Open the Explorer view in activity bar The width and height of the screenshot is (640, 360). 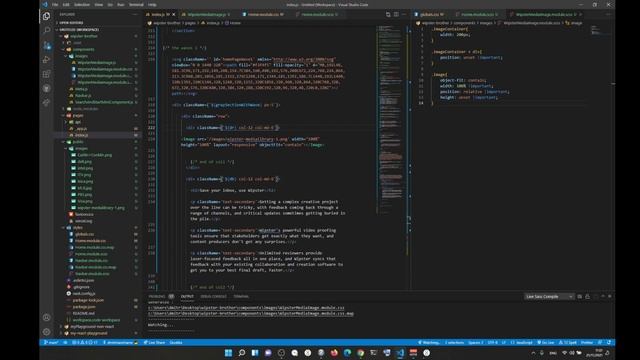pyautogui.click(x=47, y=16)
